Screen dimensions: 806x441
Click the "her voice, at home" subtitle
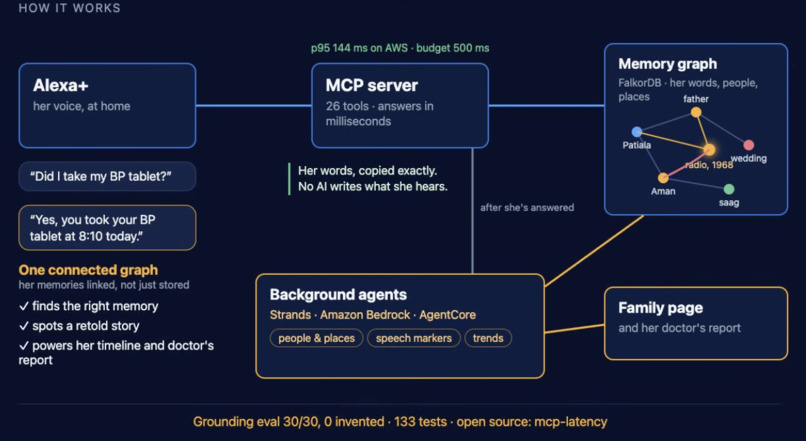click(82, 106)
